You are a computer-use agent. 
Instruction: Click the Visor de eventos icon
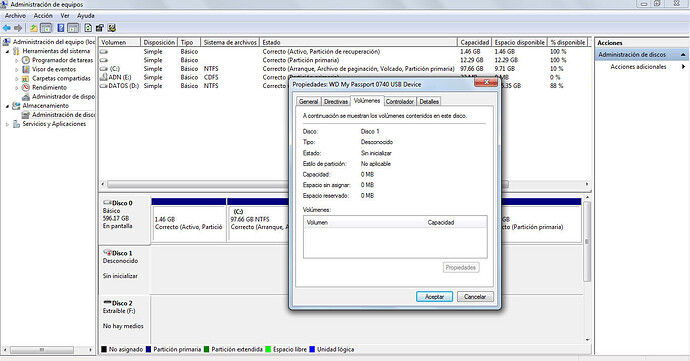pyautogui.click(x=26, y=69)
